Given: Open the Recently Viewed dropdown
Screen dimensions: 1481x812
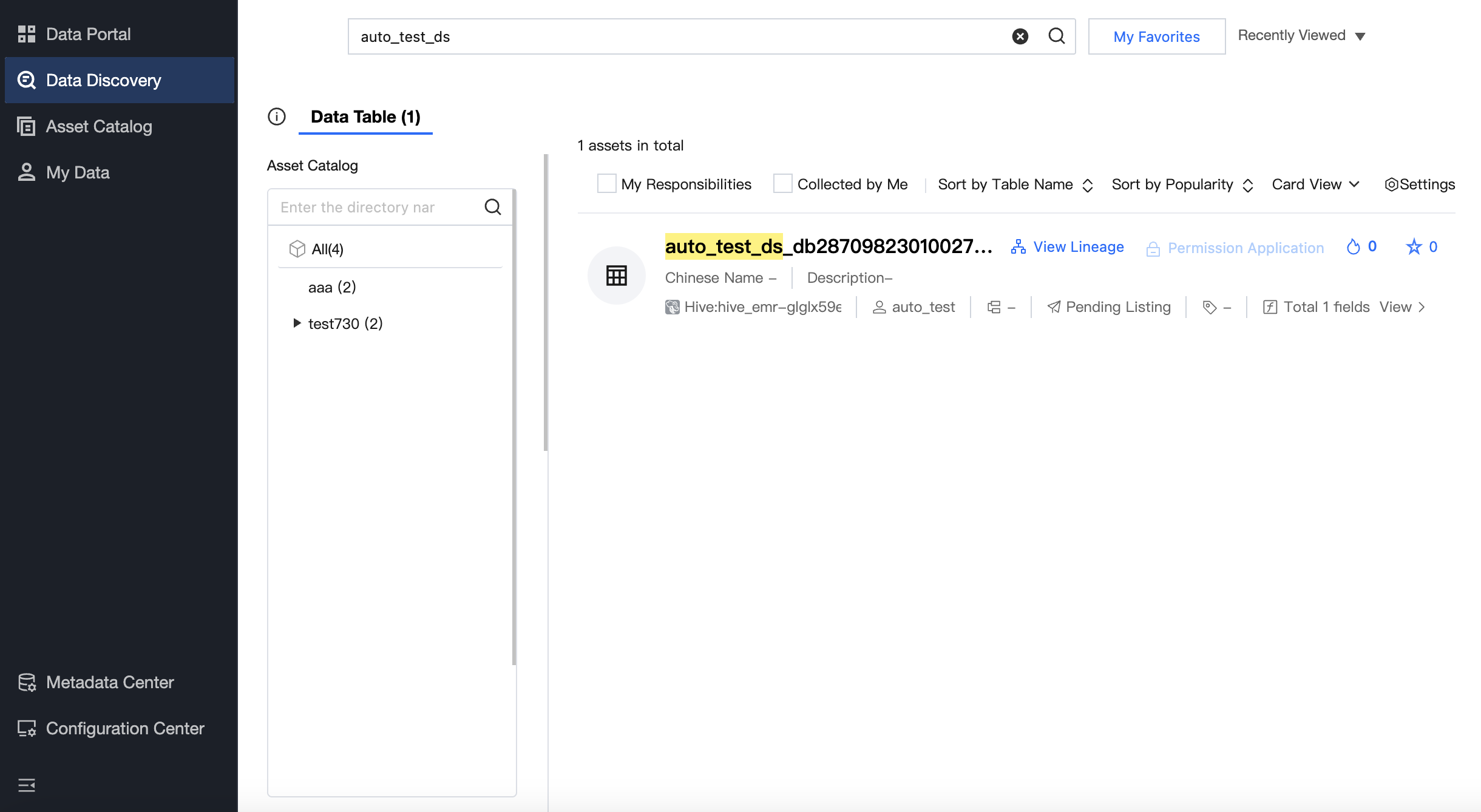Looking at the screenshot, I should 1301,36.
